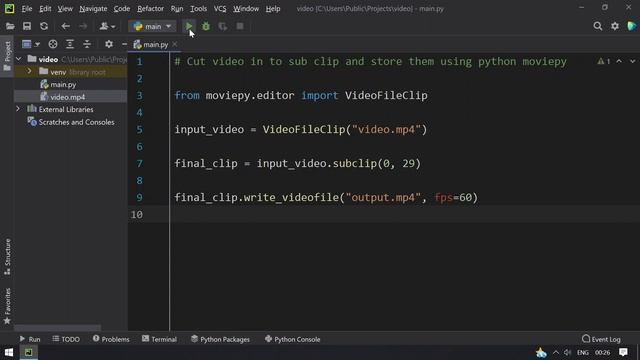Open the folder icon in main toolbar
The height and width of the screenshot is (360, 640).
coord(10,27)
